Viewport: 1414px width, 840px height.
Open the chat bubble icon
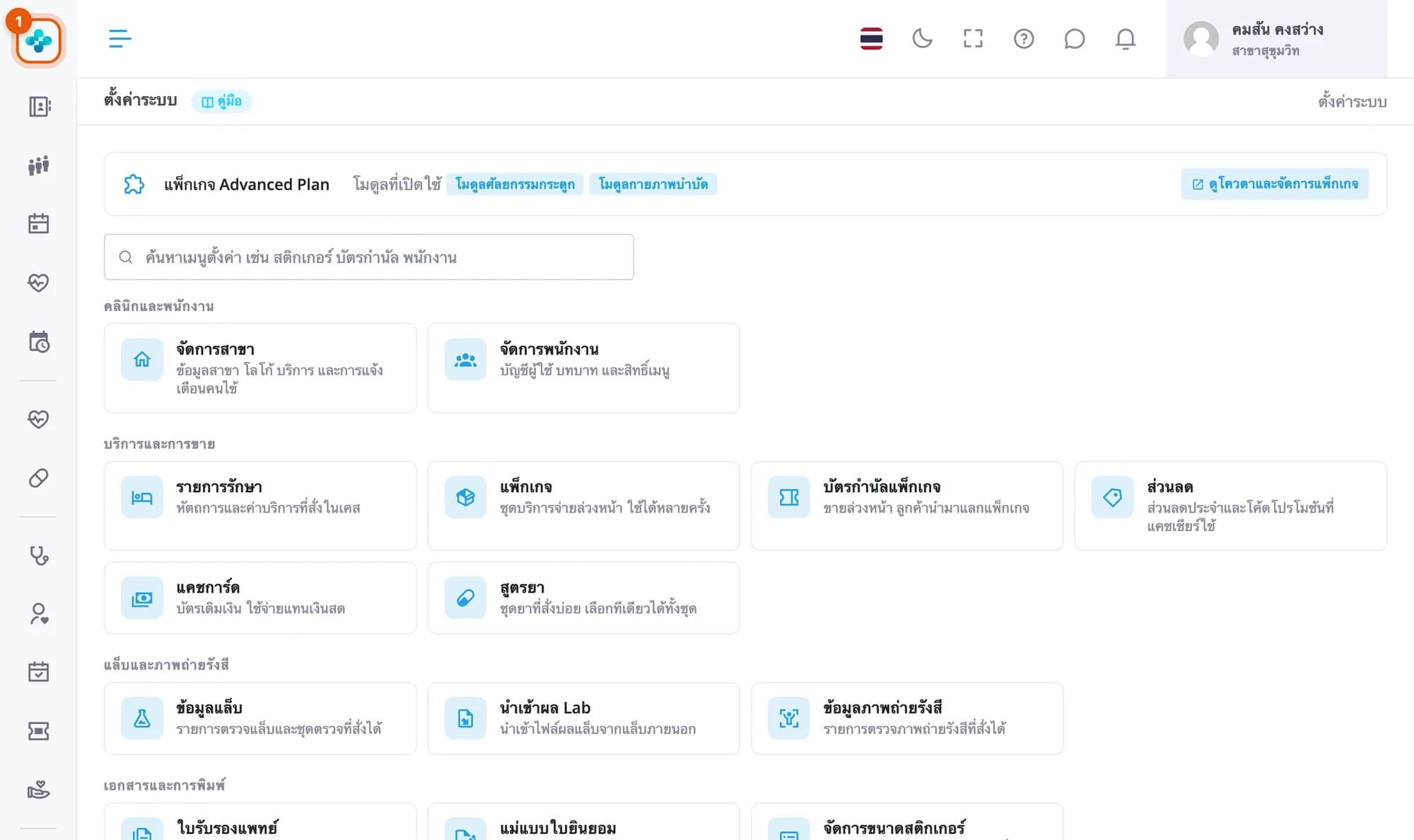(x=1074, y=38)
